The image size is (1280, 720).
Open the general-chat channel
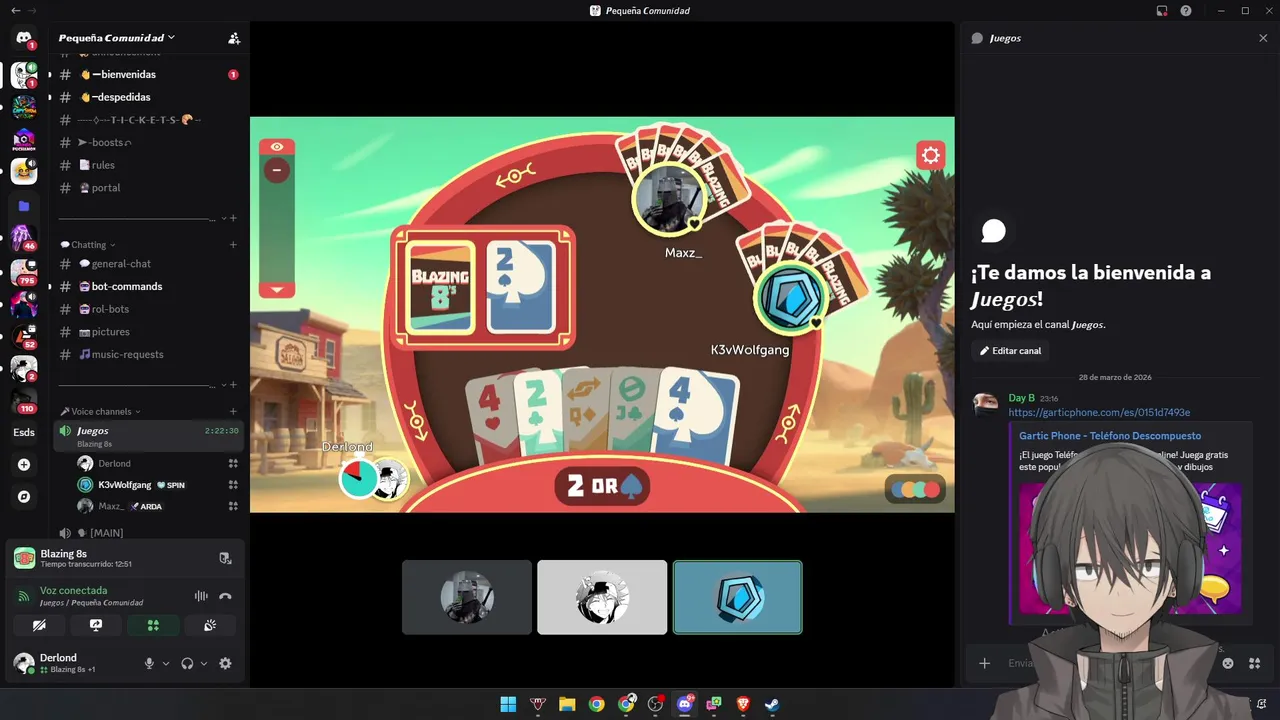(147, 263)
